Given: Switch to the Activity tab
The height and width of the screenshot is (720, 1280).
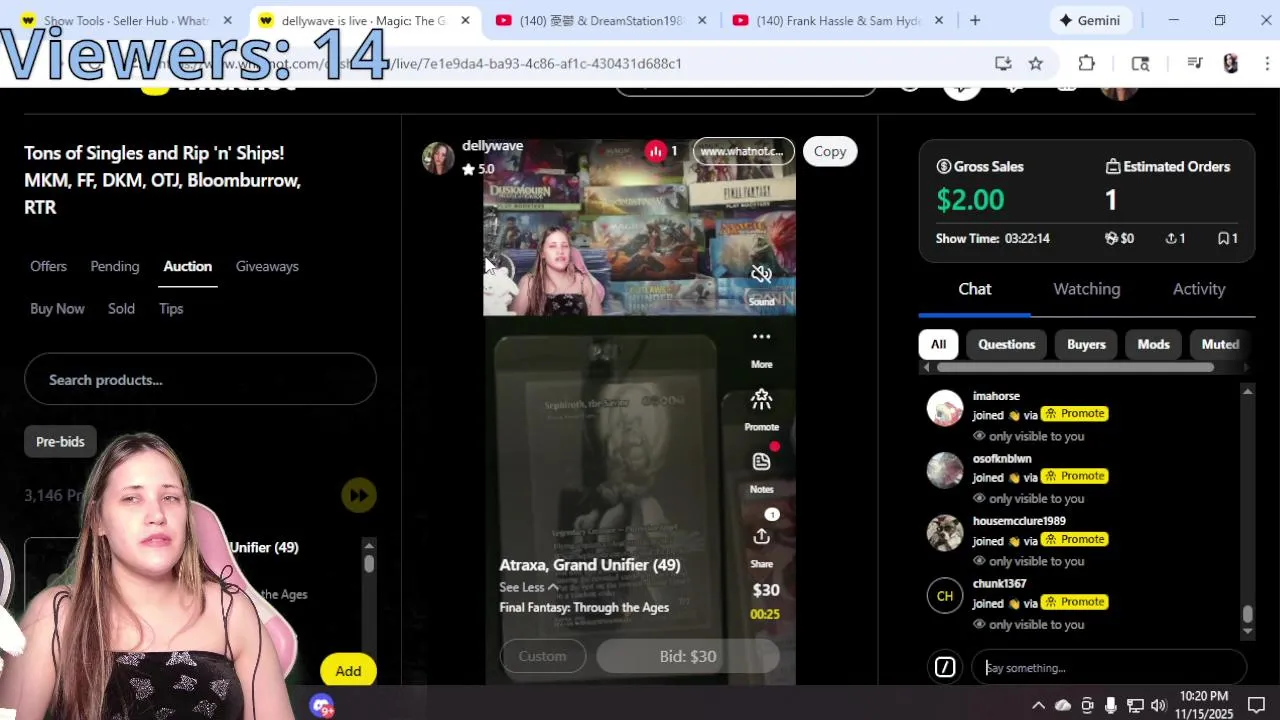Looking at the screenshot, I should [x=1199, y=289].
